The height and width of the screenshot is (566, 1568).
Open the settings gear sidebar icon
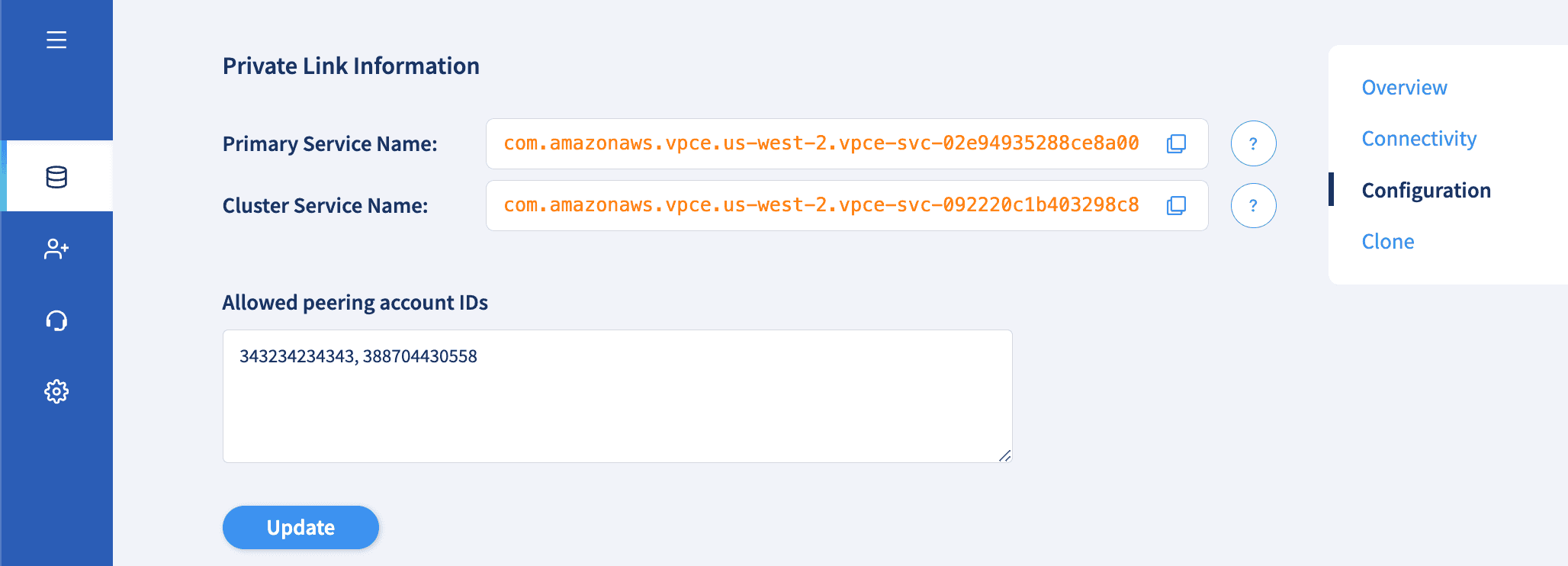[x=56, y=391]
